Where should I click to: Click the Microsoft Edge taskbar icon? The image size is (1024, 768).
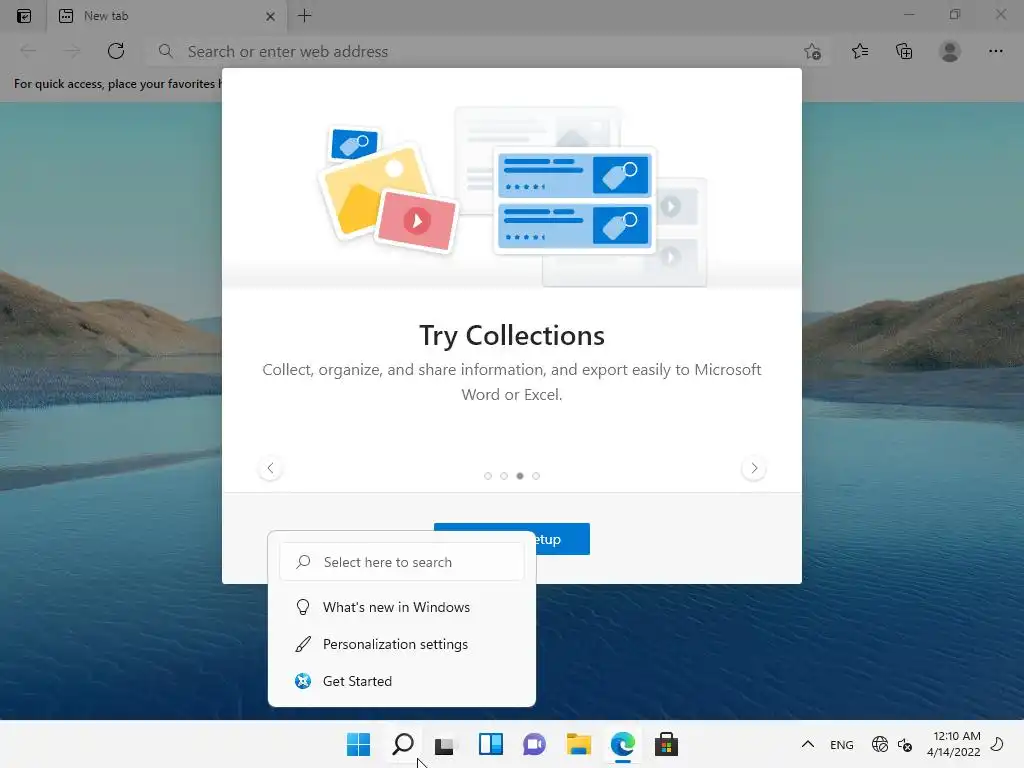pyautogui.click(x=622, y=744)
